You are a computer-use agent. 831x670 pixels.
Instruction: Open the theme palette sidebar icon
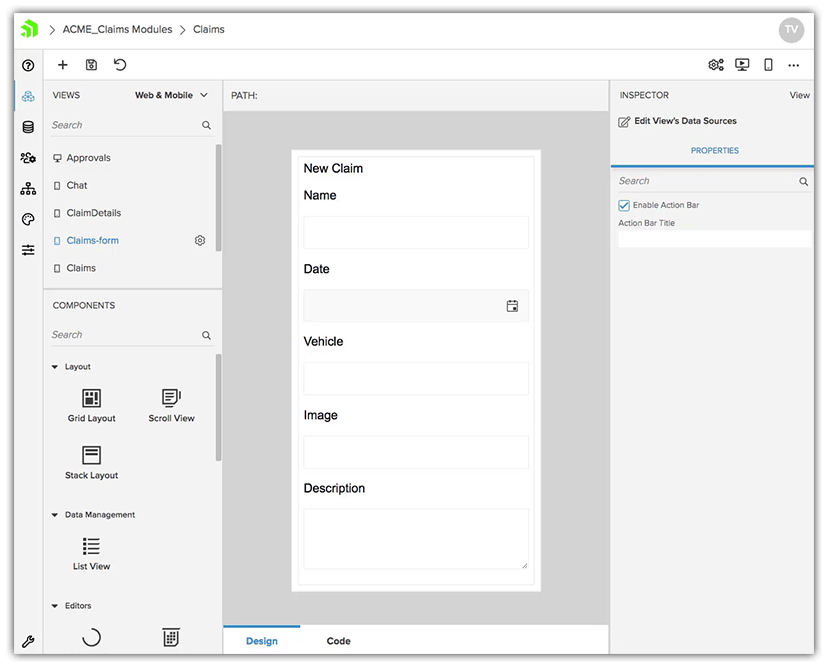[28, 219]
